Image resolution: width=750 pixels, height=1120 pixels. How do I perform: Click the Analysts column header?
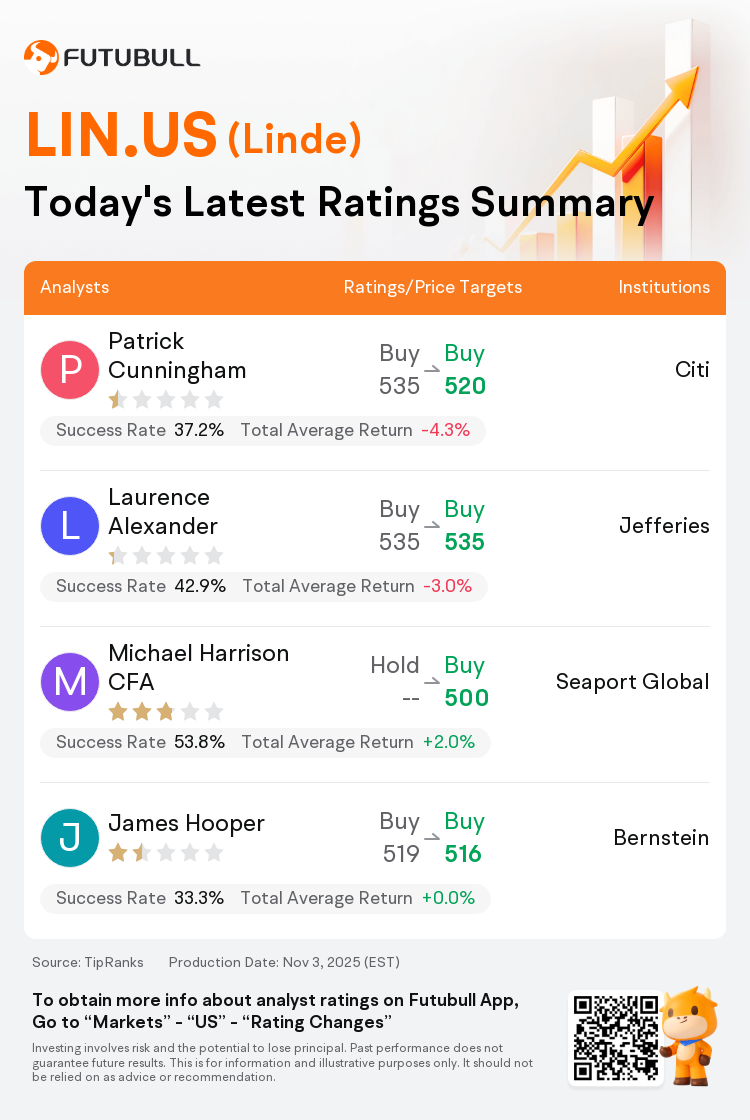click(75, 287)
